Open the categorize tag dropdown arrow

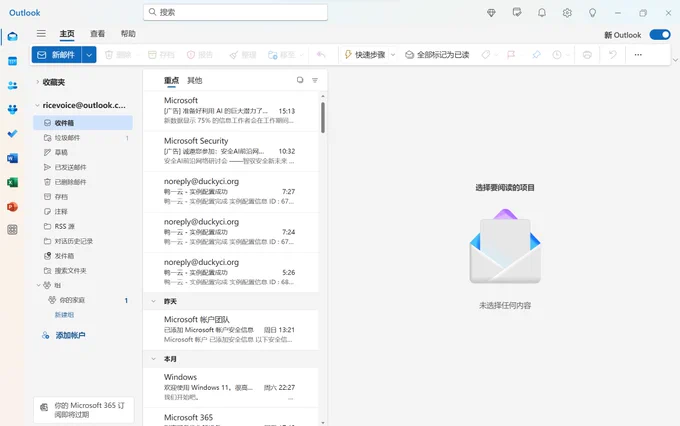(496, 55)
